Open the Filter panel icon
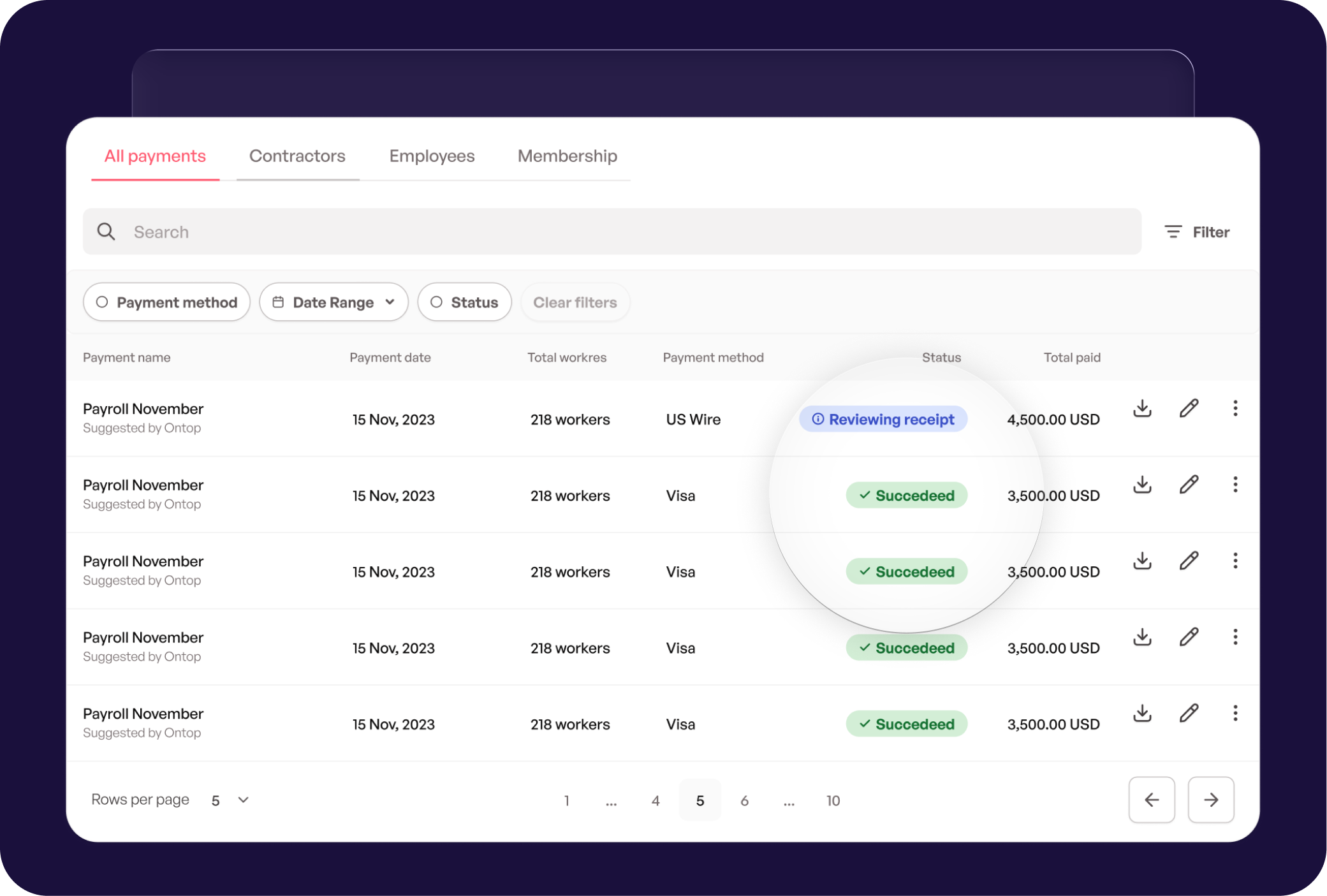The height and width of the screenshot is (896, 1327). pyautogui.click(x=1173, y=231)
